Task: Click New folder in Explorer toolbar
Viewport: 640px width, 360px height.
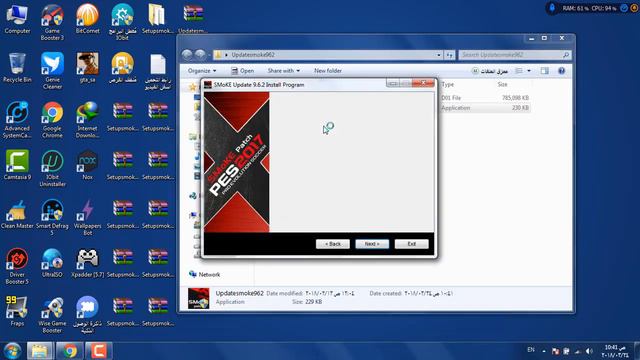Action: [x=328, y=71]
